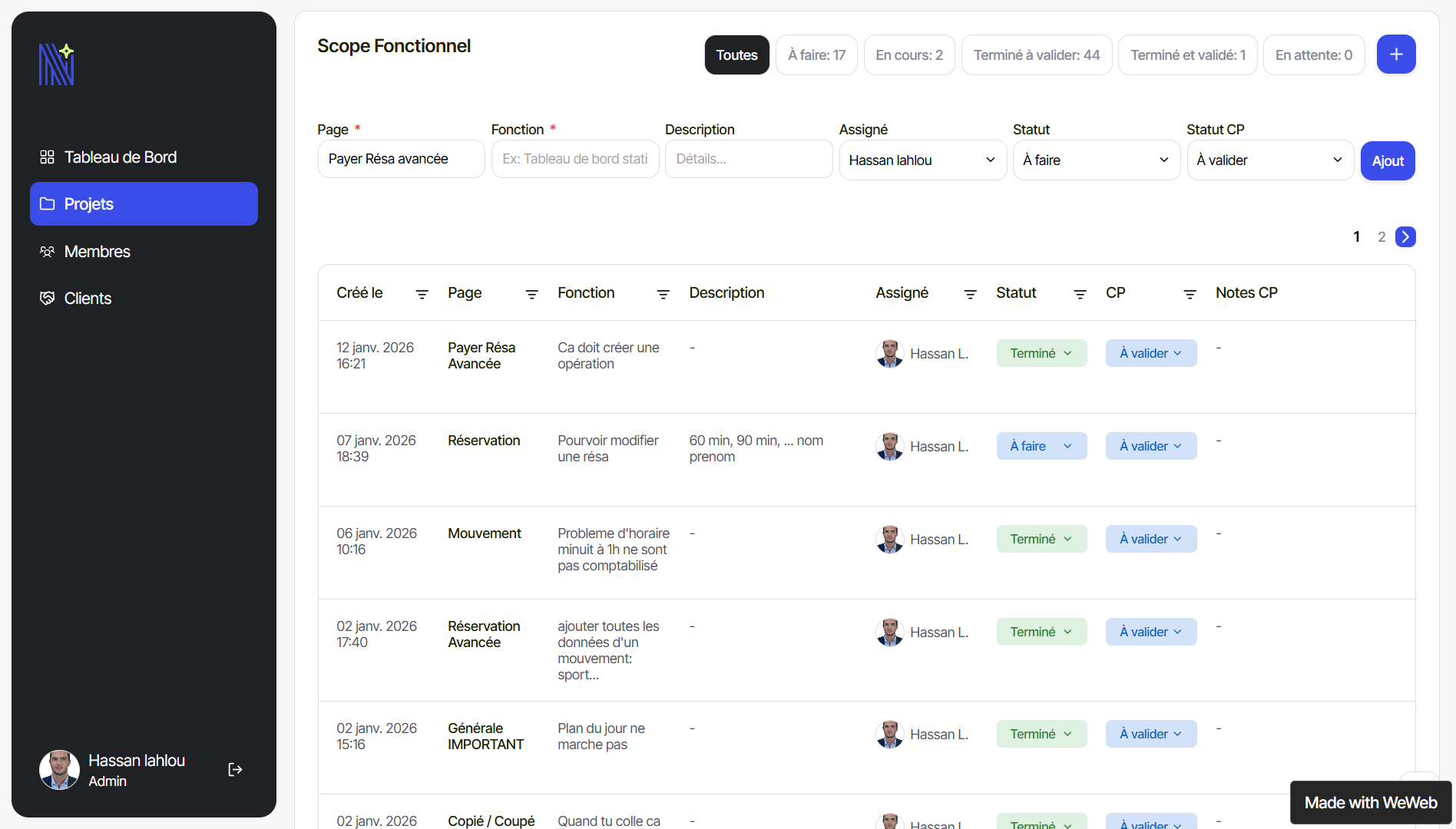Click the logout icon next to Hassan lahlou

(235, 769)
